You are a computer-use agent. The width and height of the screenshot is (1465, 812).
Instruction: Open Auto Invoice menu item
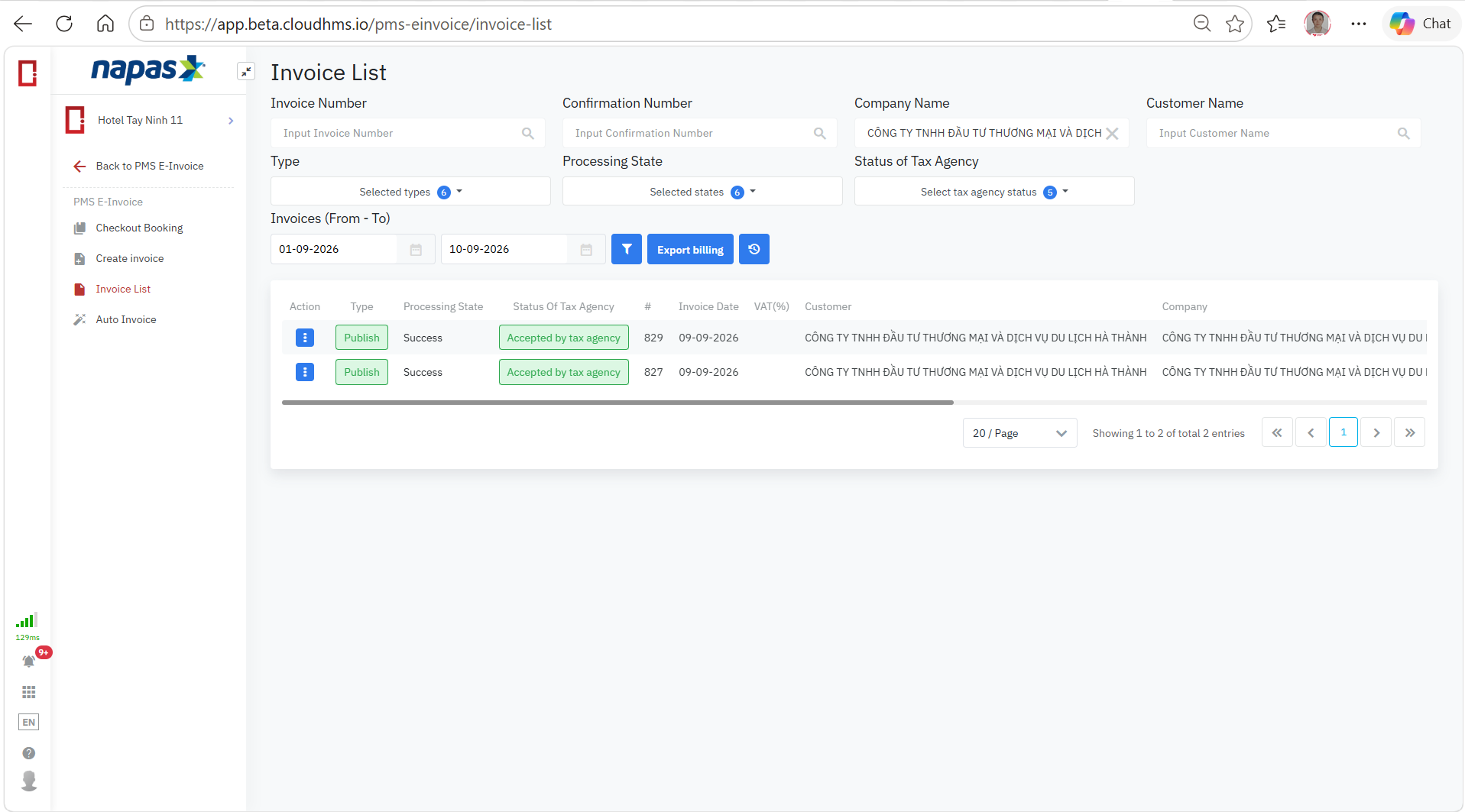(125, 319)
